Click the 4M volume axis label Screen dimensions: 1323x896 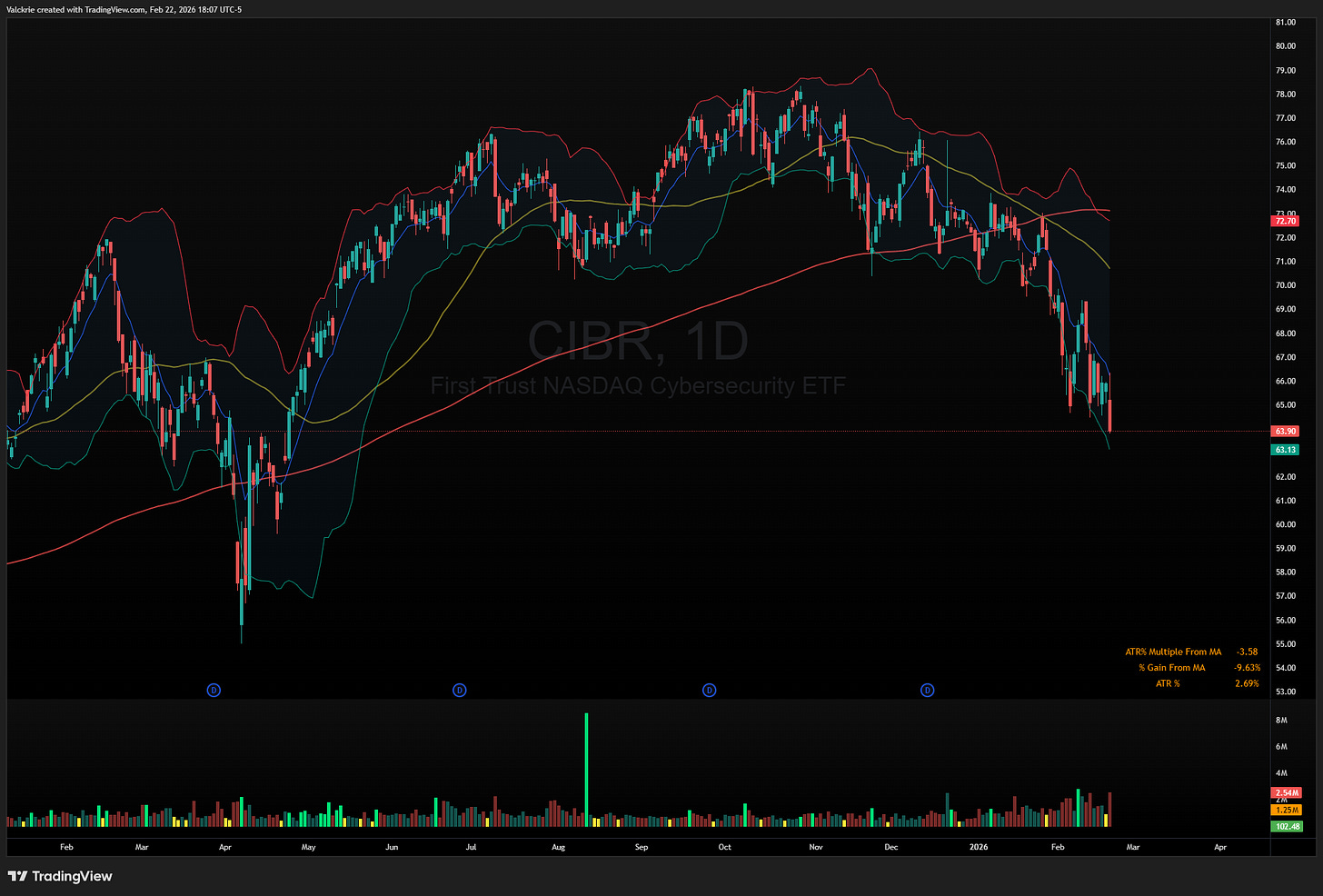pyautogui.click(x=1281, y=773)
